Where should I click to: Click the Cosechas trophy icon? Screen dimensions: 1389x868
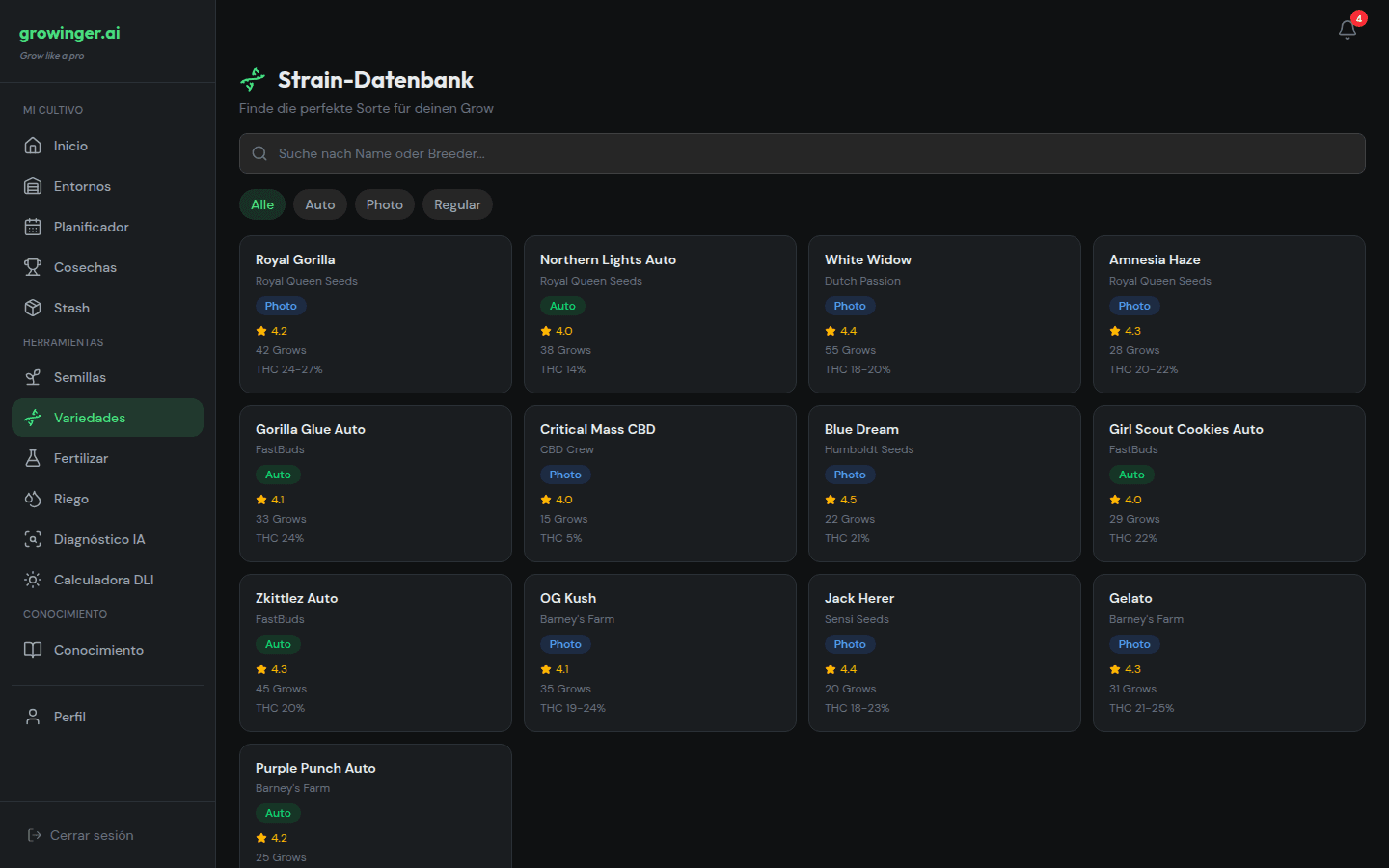coord(33,267)
